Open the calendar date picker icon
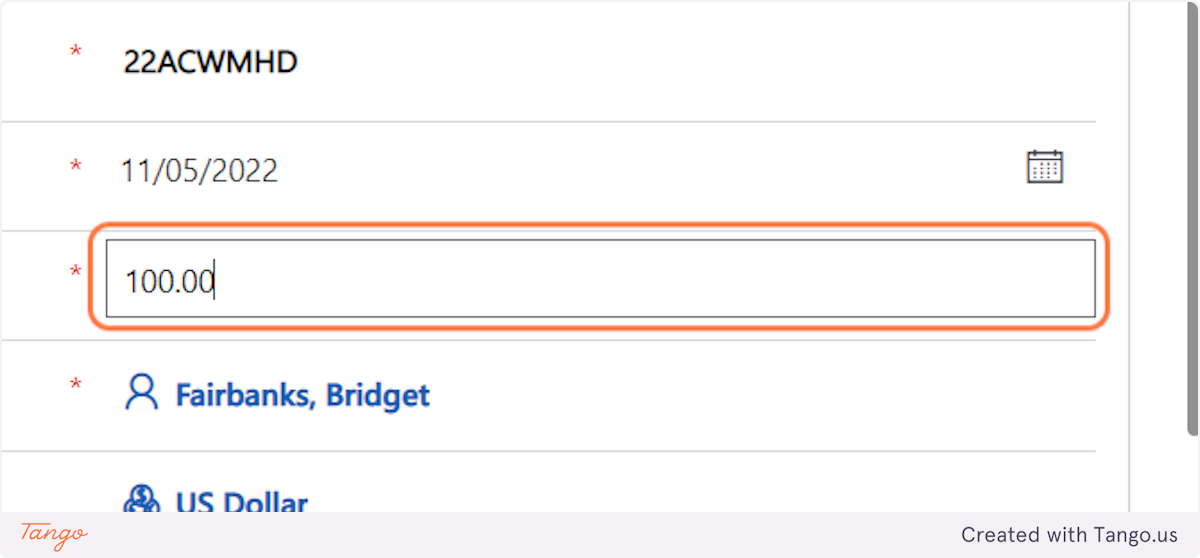 click(1045, 166)
